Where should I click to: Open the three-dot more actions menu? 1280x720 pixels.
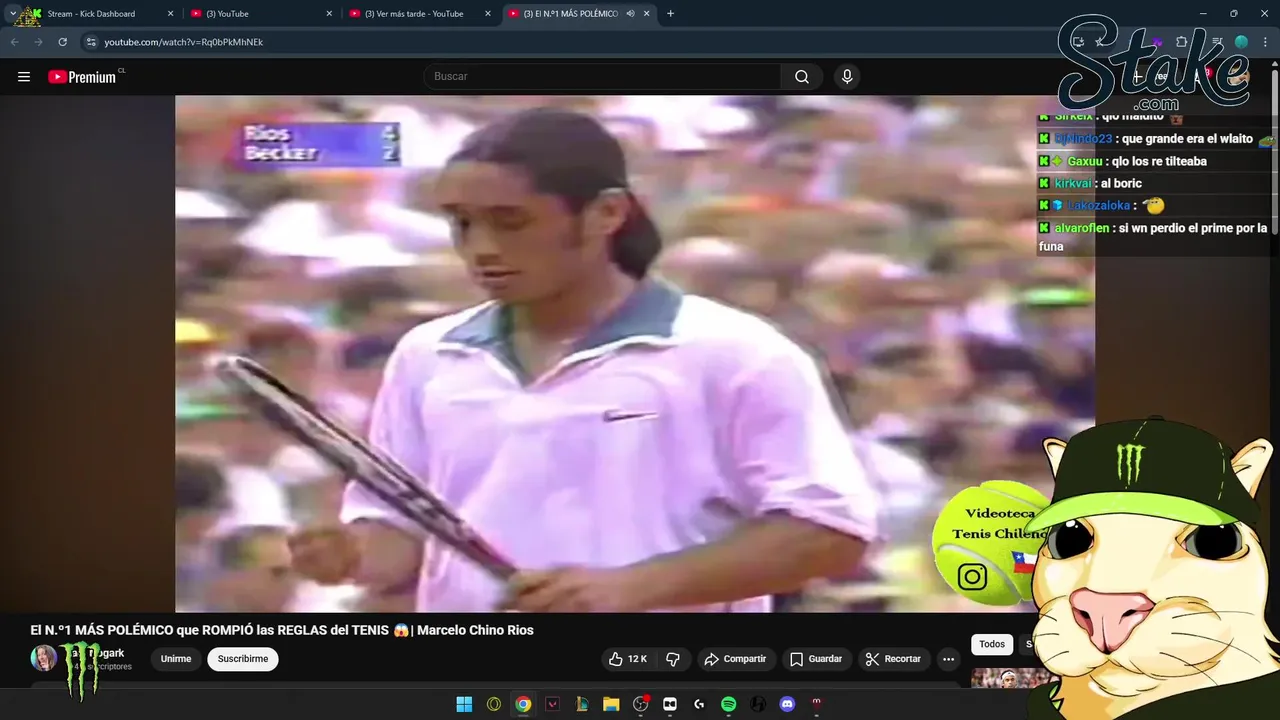click(x=948, y=659)
